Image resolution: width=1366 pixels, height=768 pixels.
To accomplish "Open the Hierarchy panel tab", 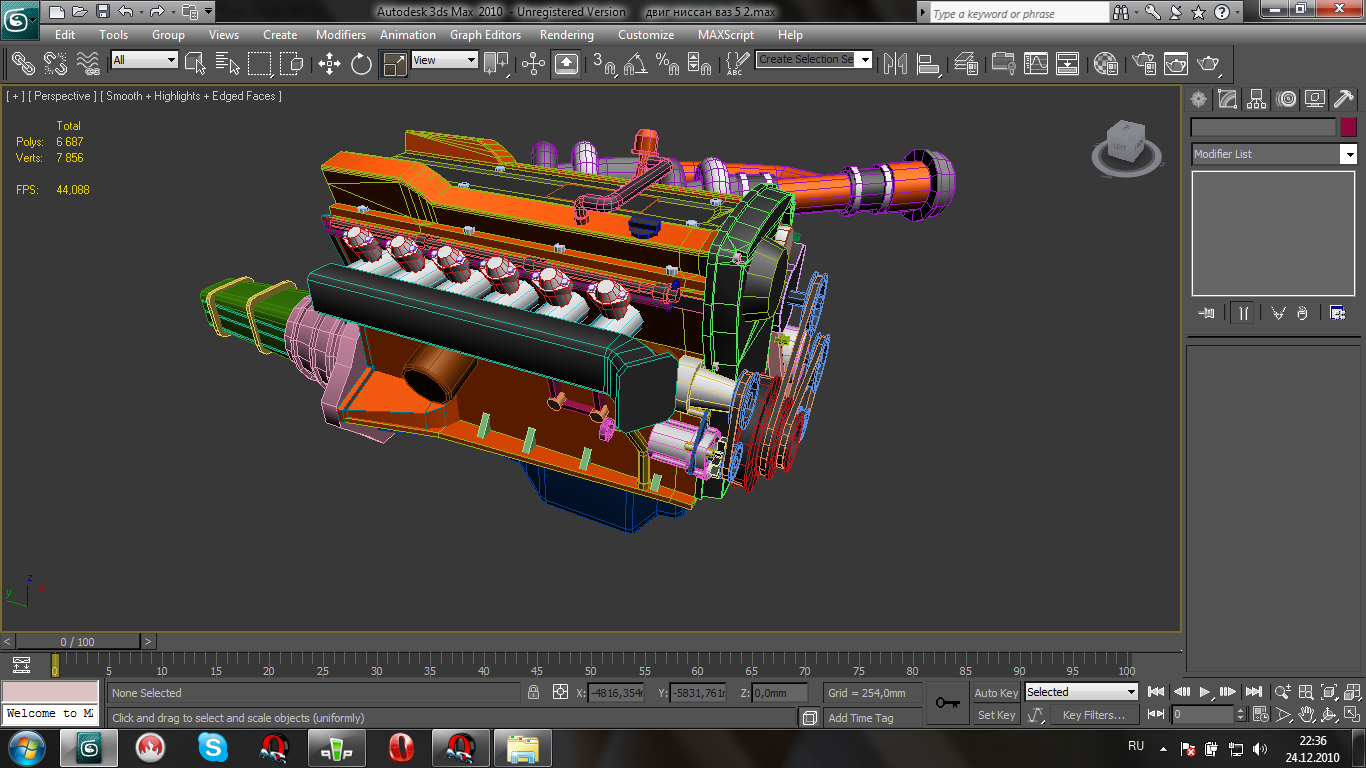I will click(x=1257, y=99).
